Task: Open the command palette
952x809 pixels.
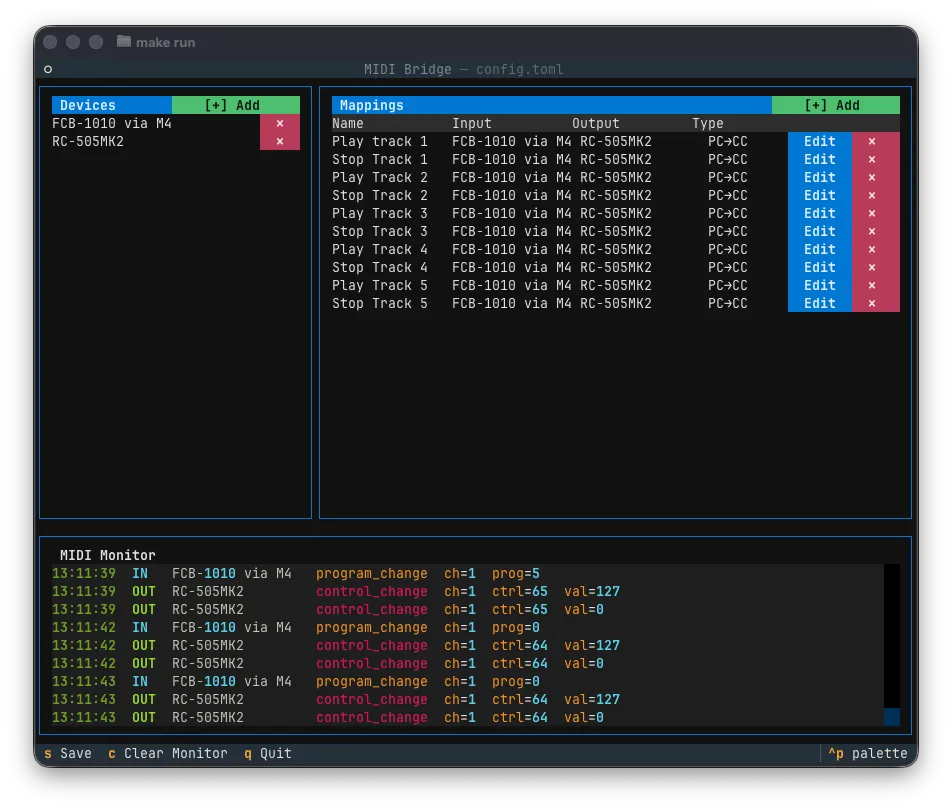Action: 868,754
